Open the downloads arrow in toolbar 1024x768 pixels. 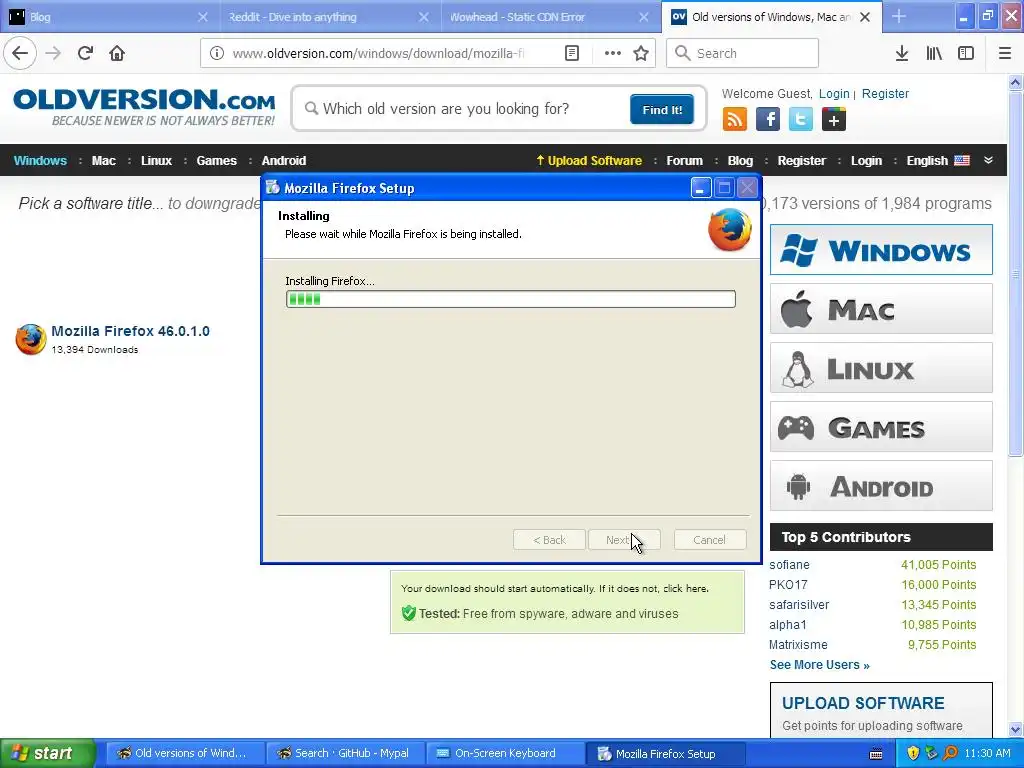tap(902, 53)
